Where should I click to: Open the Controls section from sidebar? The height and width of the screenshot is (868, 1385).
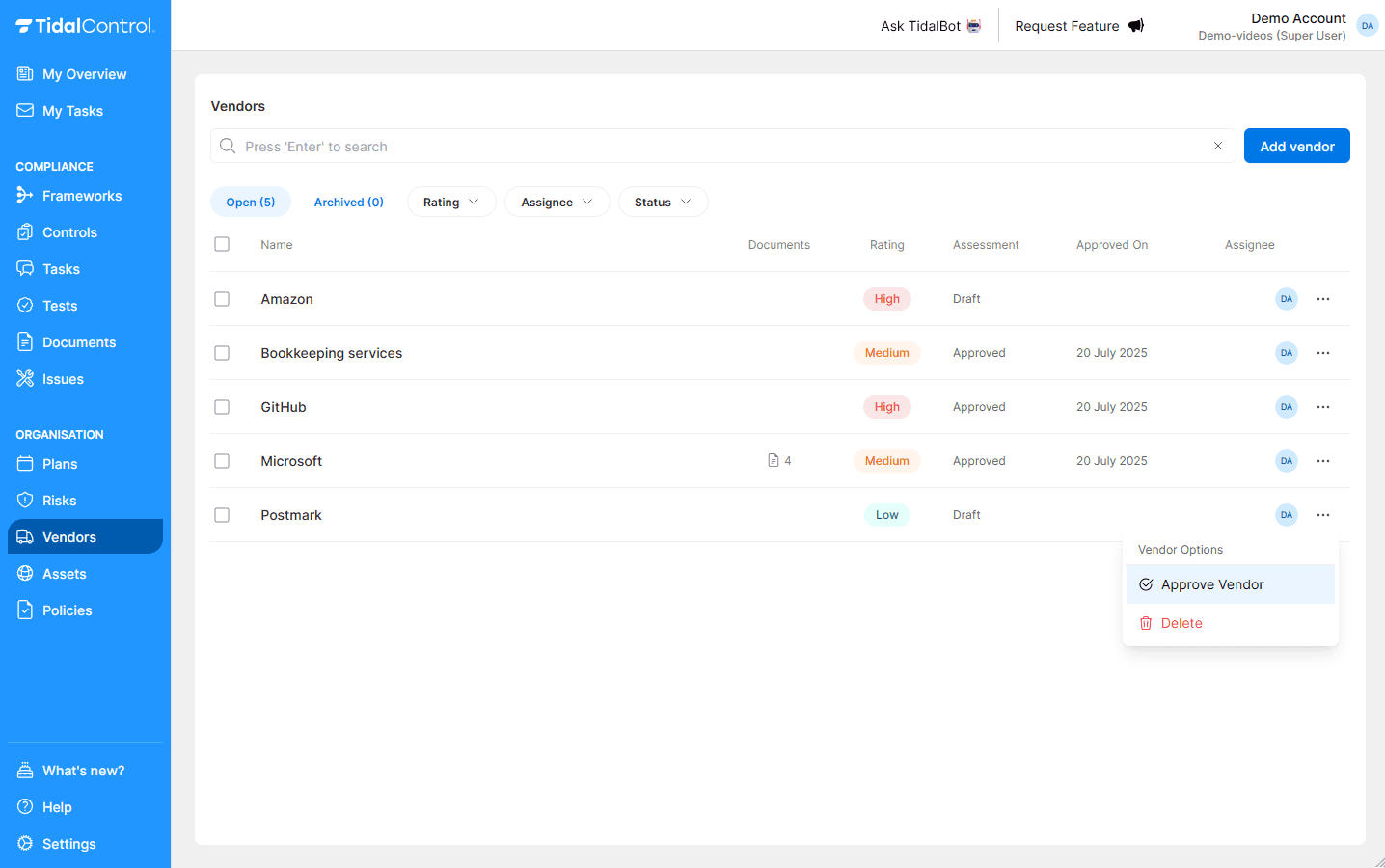[x=26, y=231]
